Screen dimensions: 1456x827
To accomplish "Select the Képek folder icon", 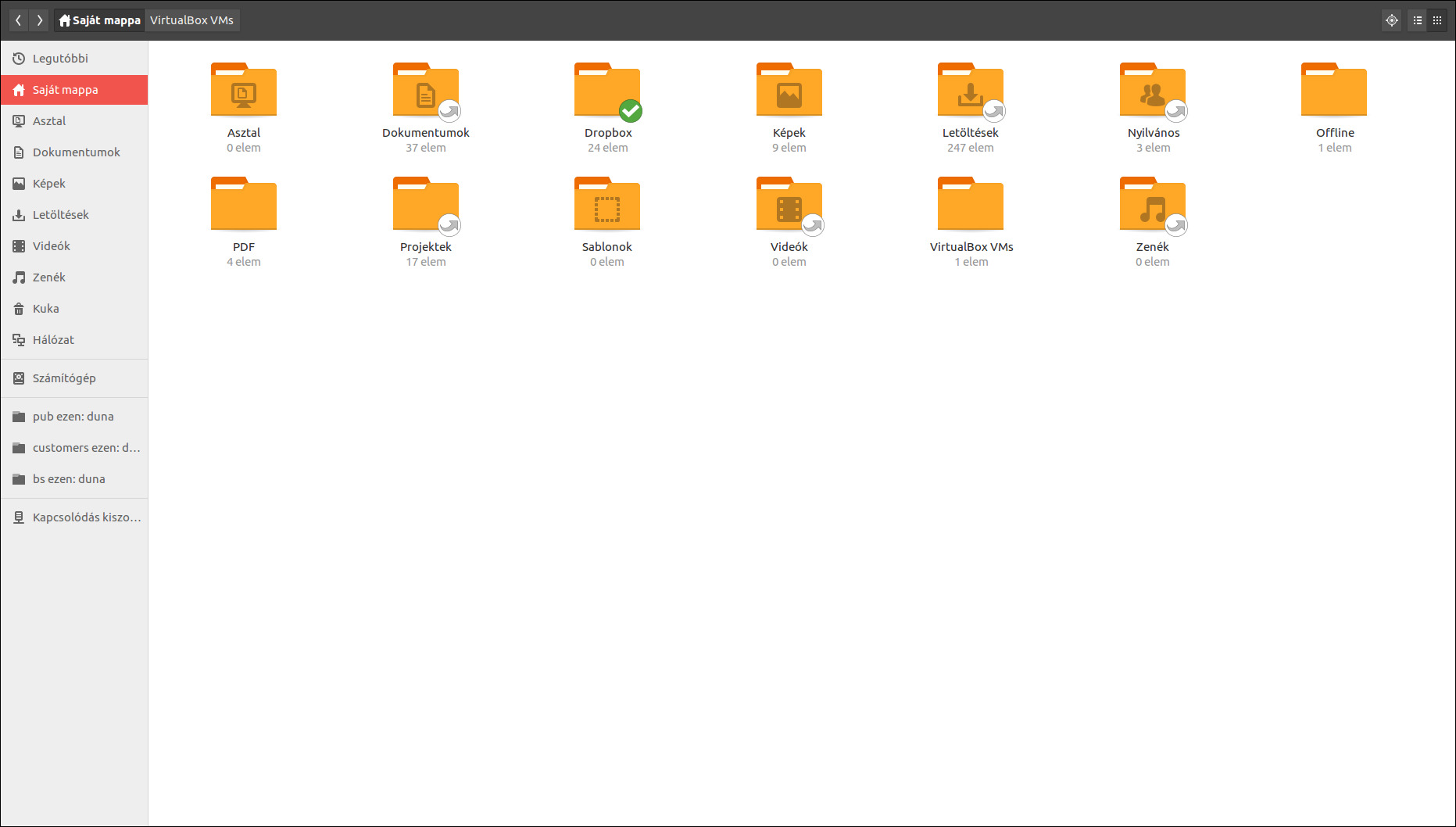I will [x=789, y=90].
